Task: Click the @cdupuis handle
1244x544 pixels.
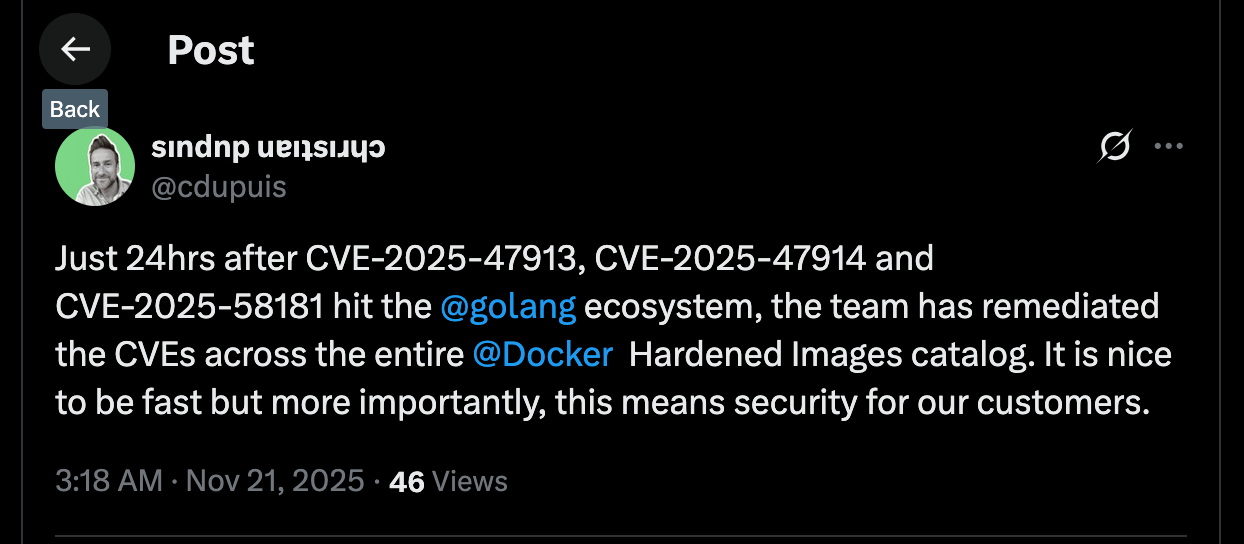Action: pos(219,186)
